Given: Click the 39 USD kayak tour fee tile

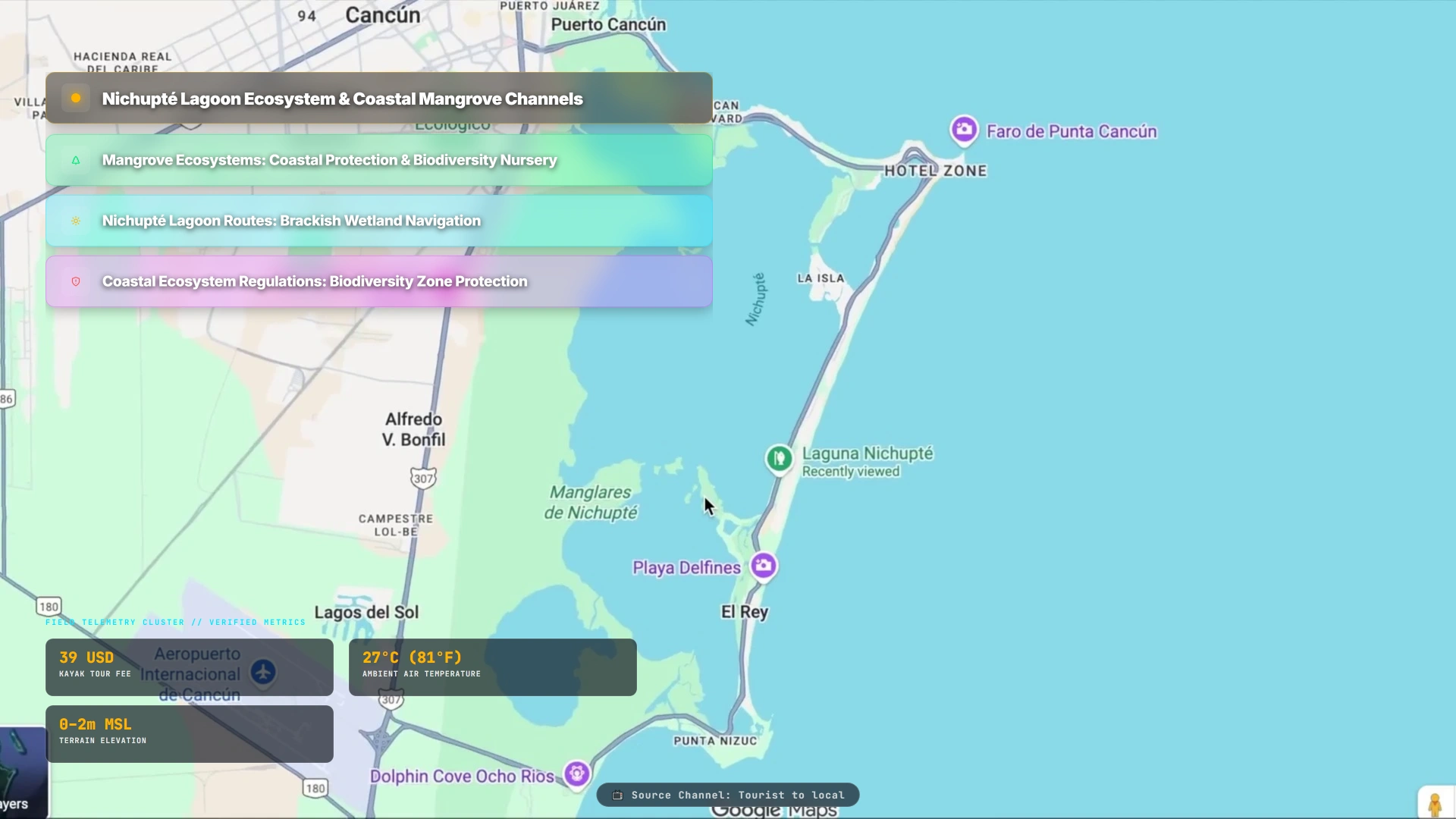Looking at the screenshot, I should pos(190,667).
